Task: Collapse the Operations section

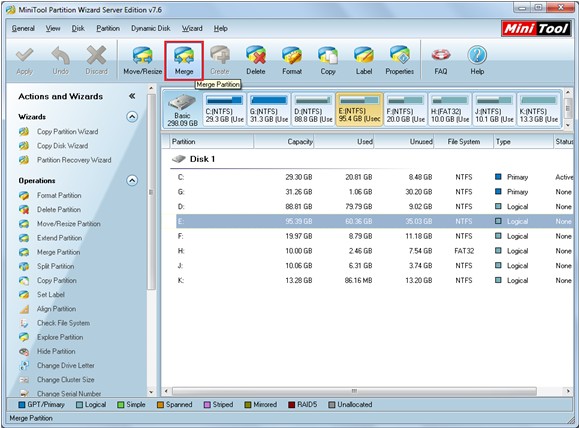Action: pyautogui.click(x=132, y=181)
